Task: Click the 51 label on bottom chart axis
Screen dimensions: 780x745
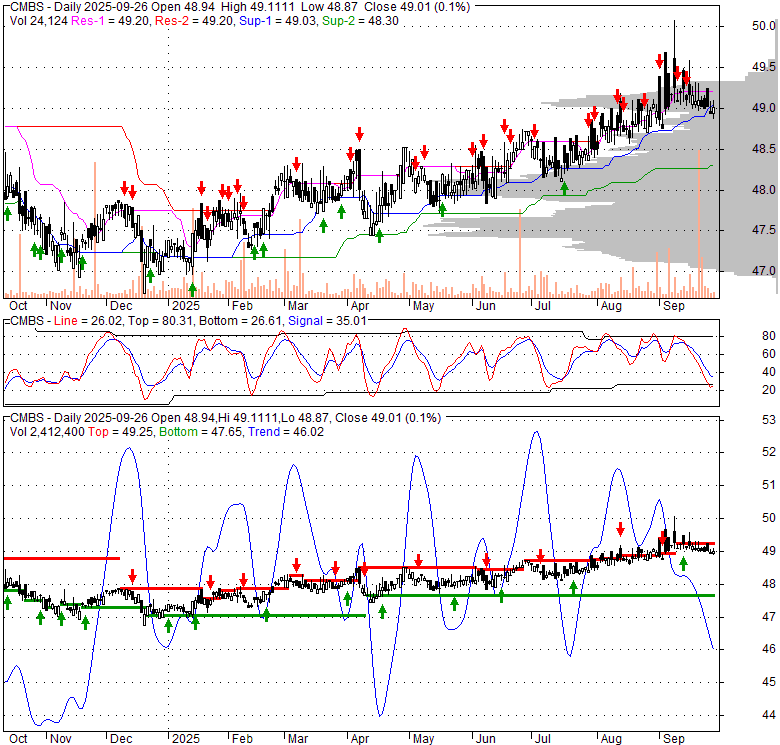Action: (769, 485)
